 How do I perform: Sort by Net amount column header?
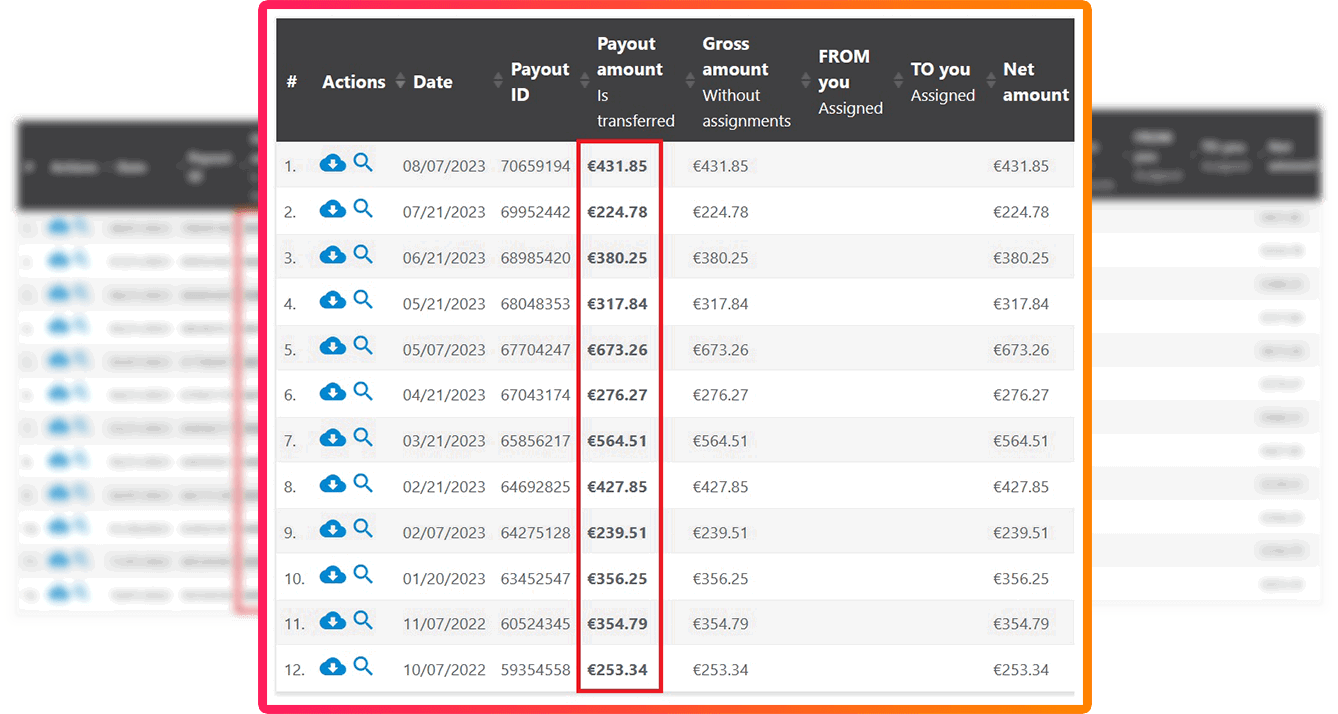point(1034,82)
